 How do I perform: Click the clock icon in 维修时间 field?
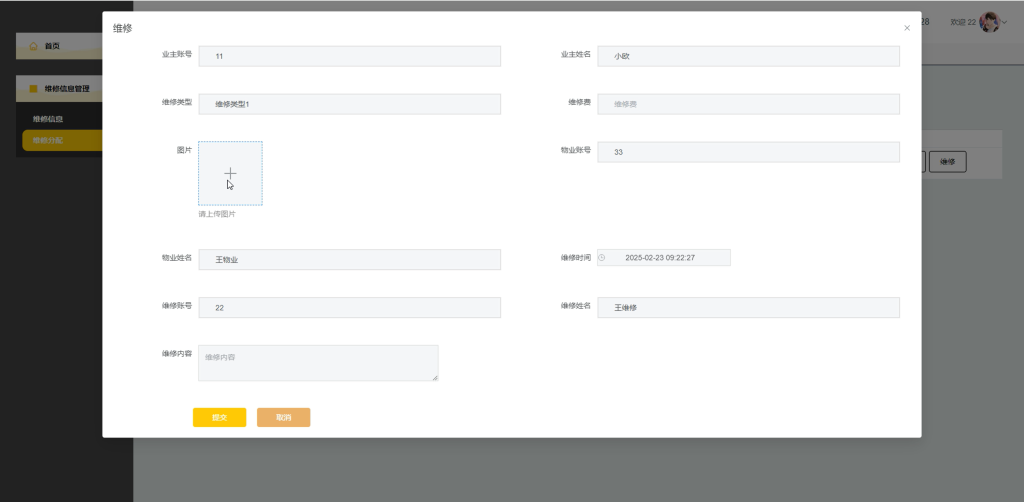pos(601,258)
